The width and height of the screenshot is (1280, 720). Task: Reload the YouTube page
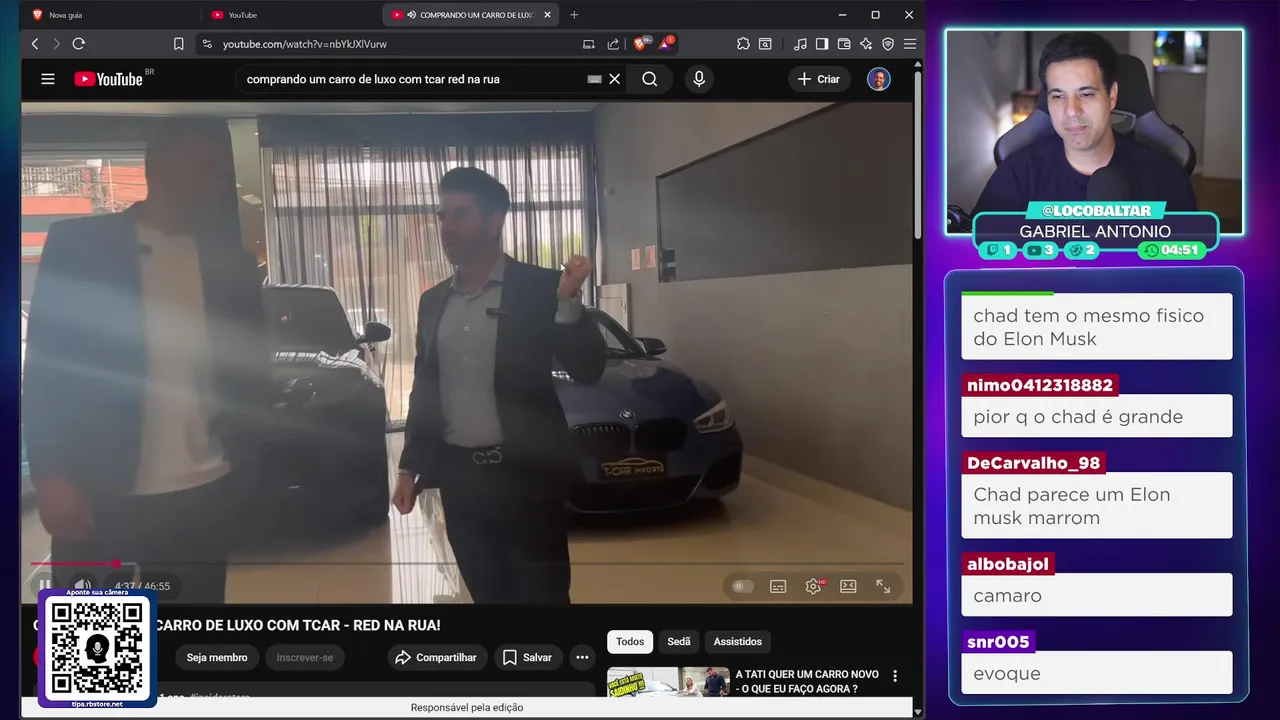click(x=79, y=44)
